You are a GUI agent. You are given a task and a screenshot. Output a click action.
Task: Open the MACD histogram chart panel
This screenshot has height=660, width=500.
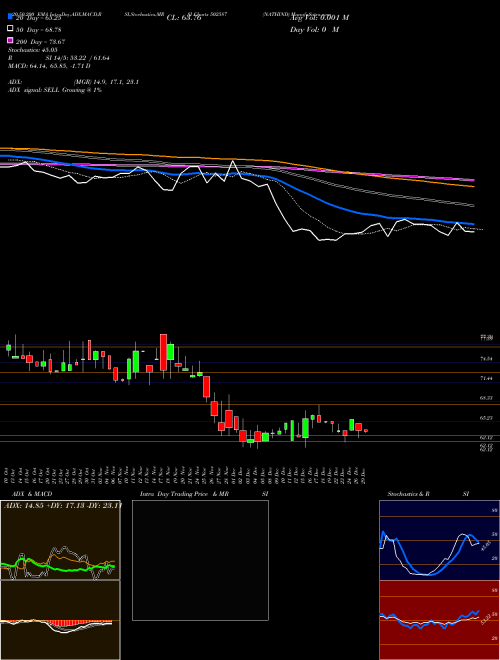click(60, 620)
